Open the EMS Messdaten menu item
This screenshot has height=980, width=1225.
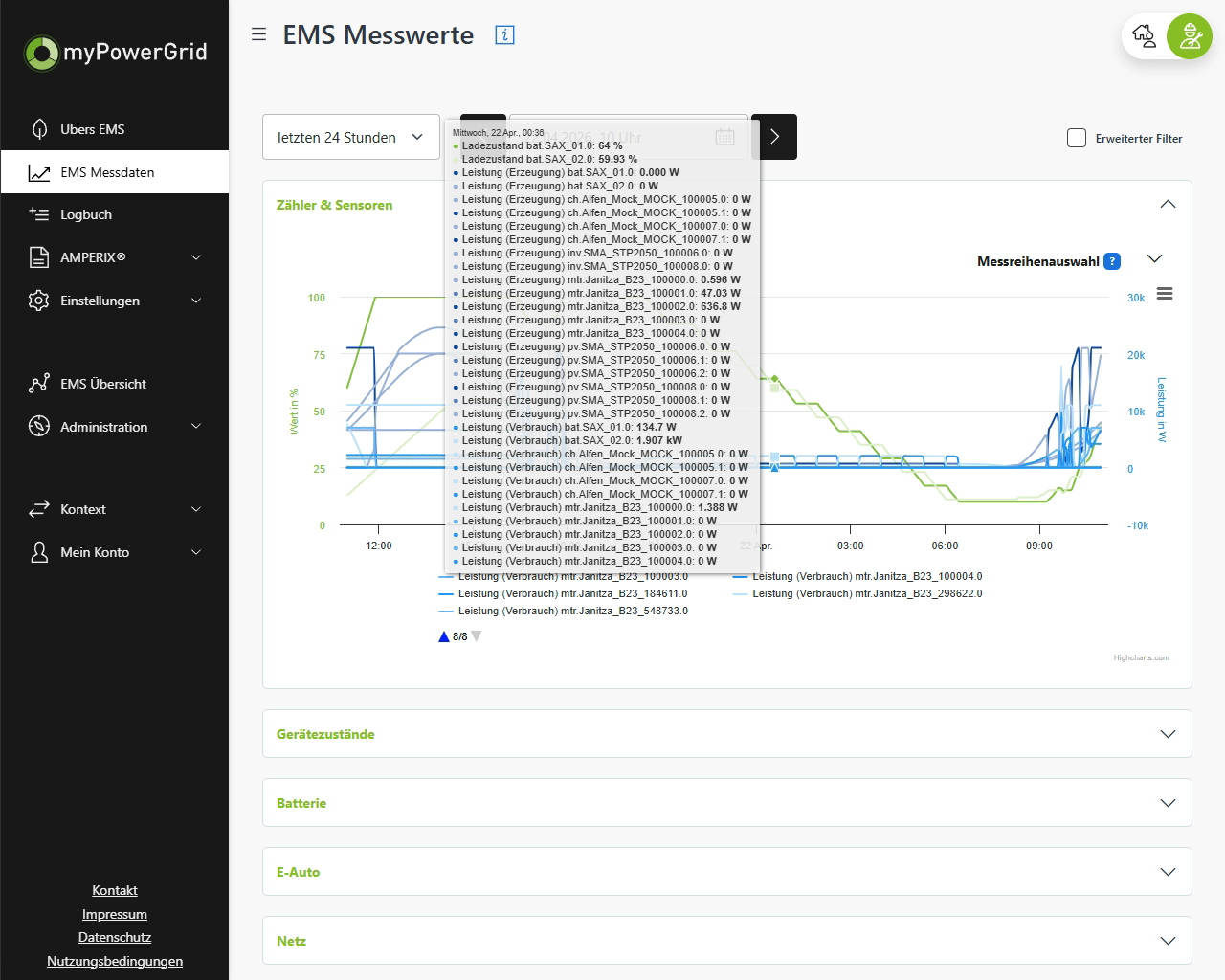tap(115, 172)
